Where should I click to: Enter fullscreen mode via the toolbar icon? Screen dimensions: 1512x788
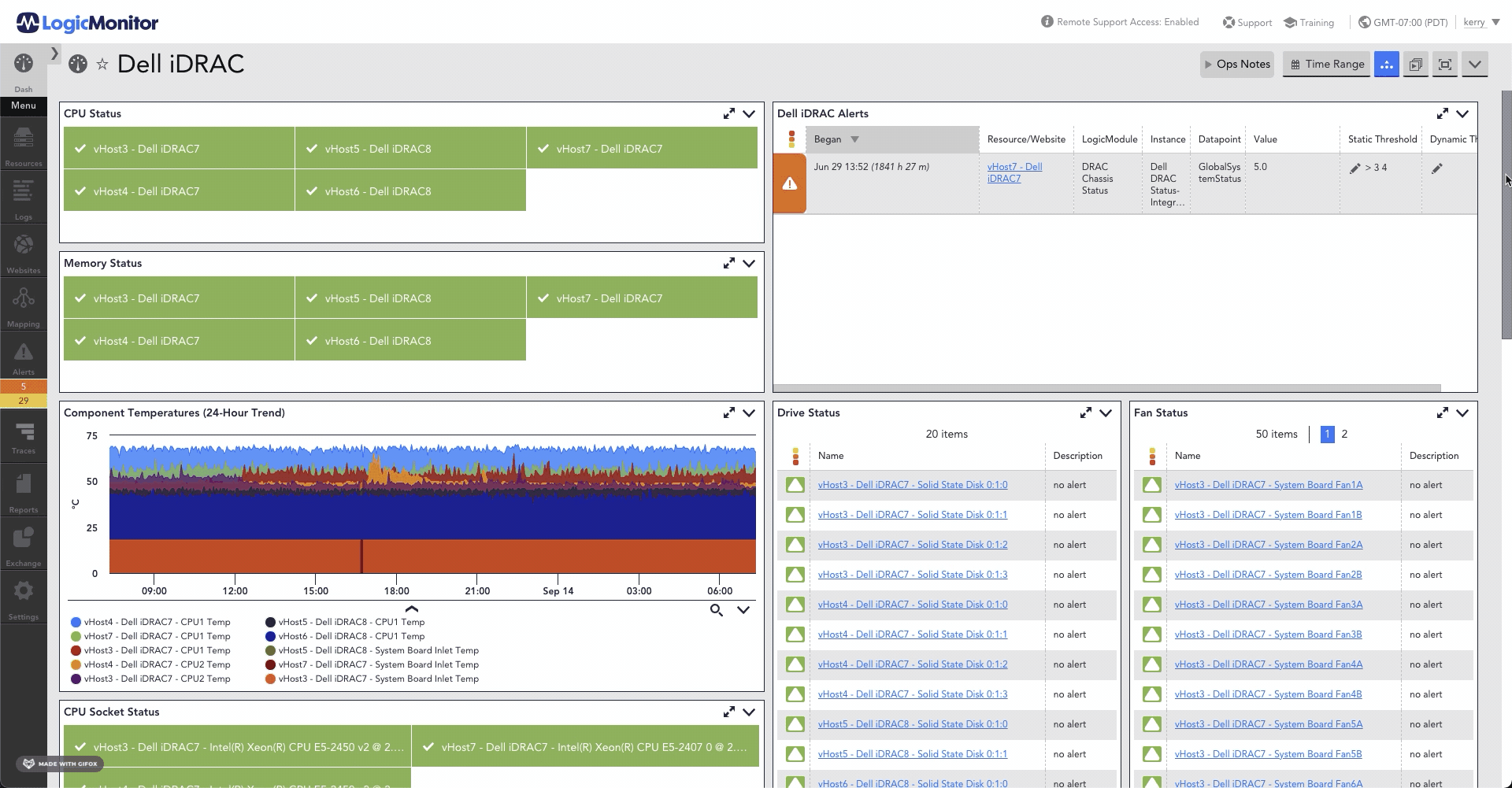click(x=1444, y=65)
